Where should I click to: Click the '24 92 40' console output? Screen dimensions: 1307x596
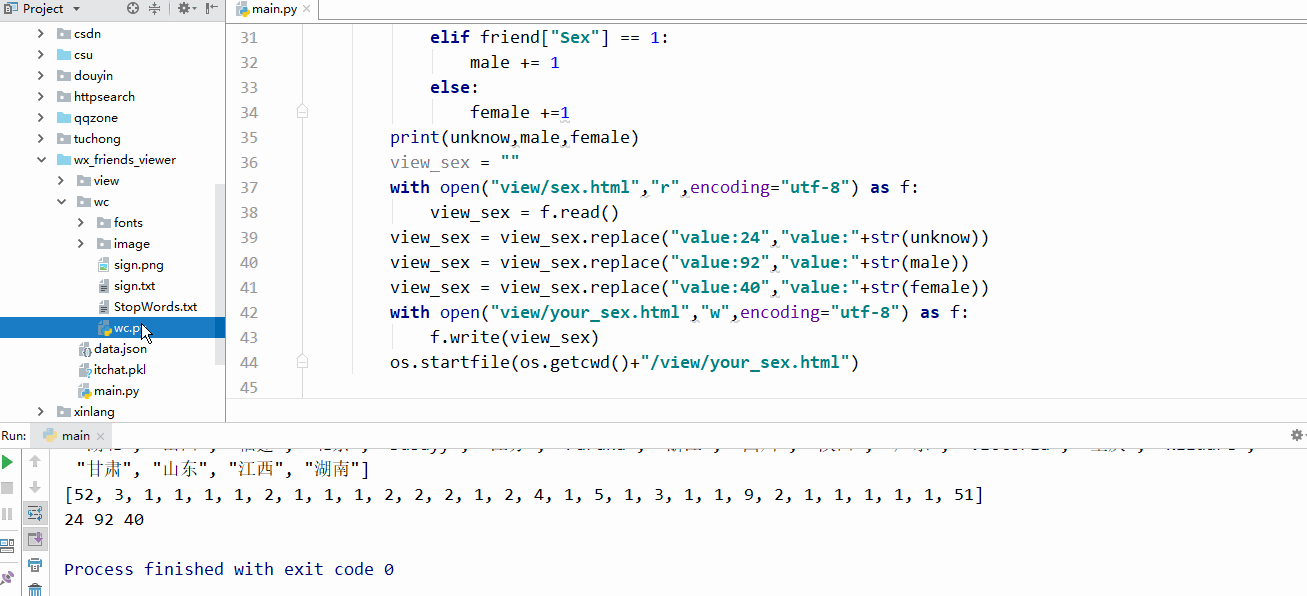coord(104,520)
